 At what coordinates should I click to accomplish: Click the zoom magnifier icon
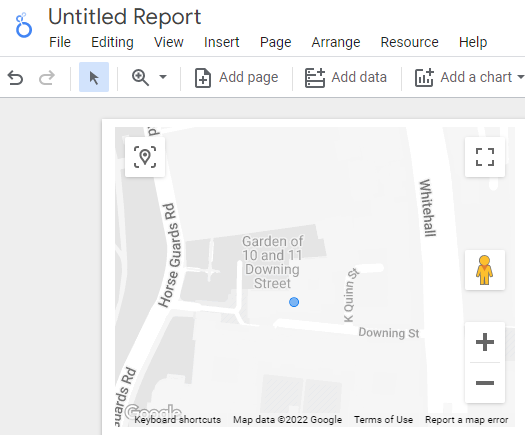[140, 77]
